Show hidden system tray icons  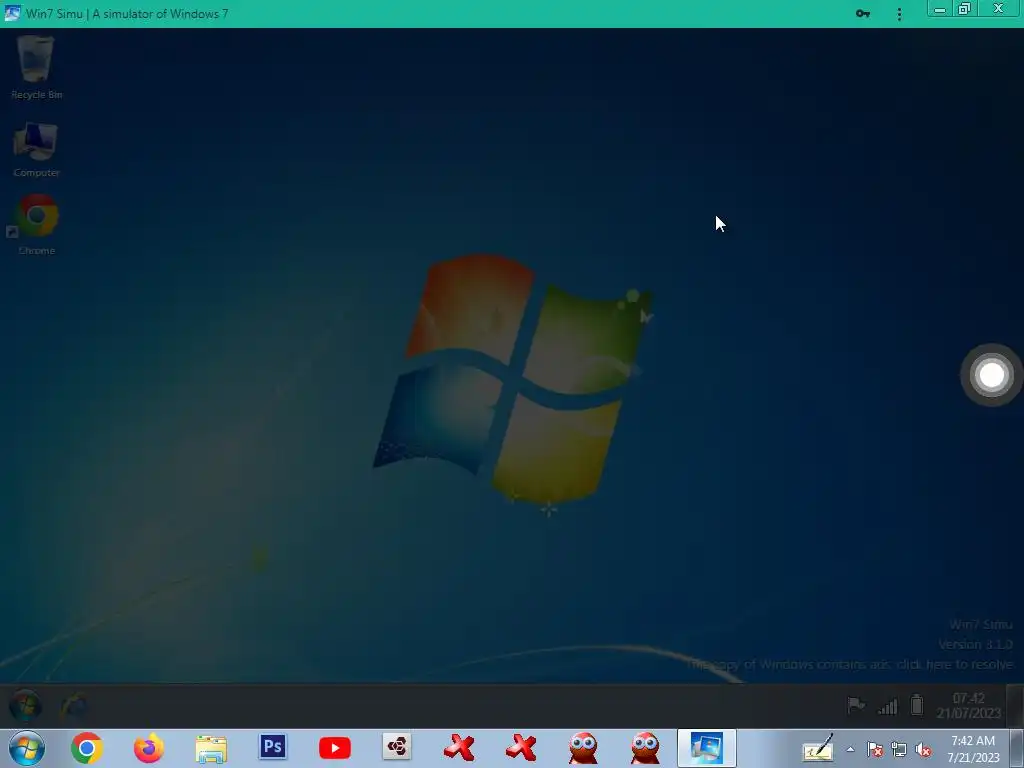point(850,750)
